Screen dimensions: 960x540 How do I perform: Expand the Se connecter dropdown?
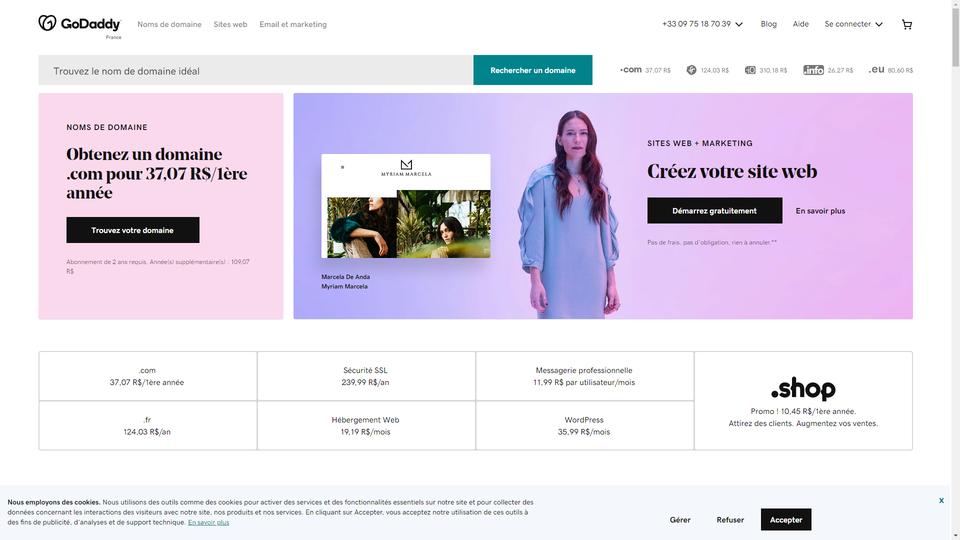[x=853, y=24]
